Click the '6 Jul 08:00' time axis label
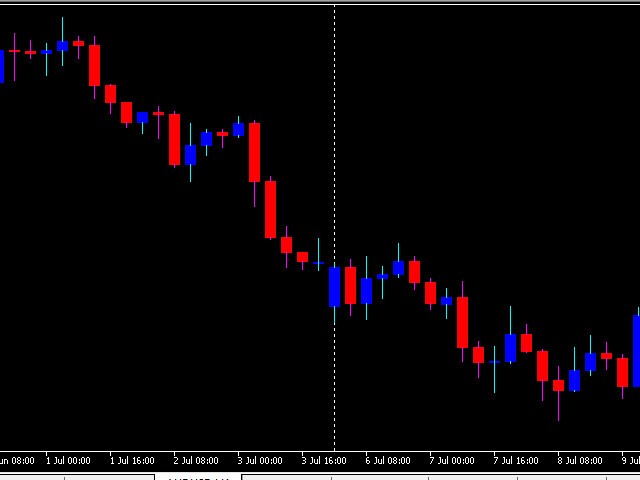Viewport: 640px width, 480px height. 388,461
